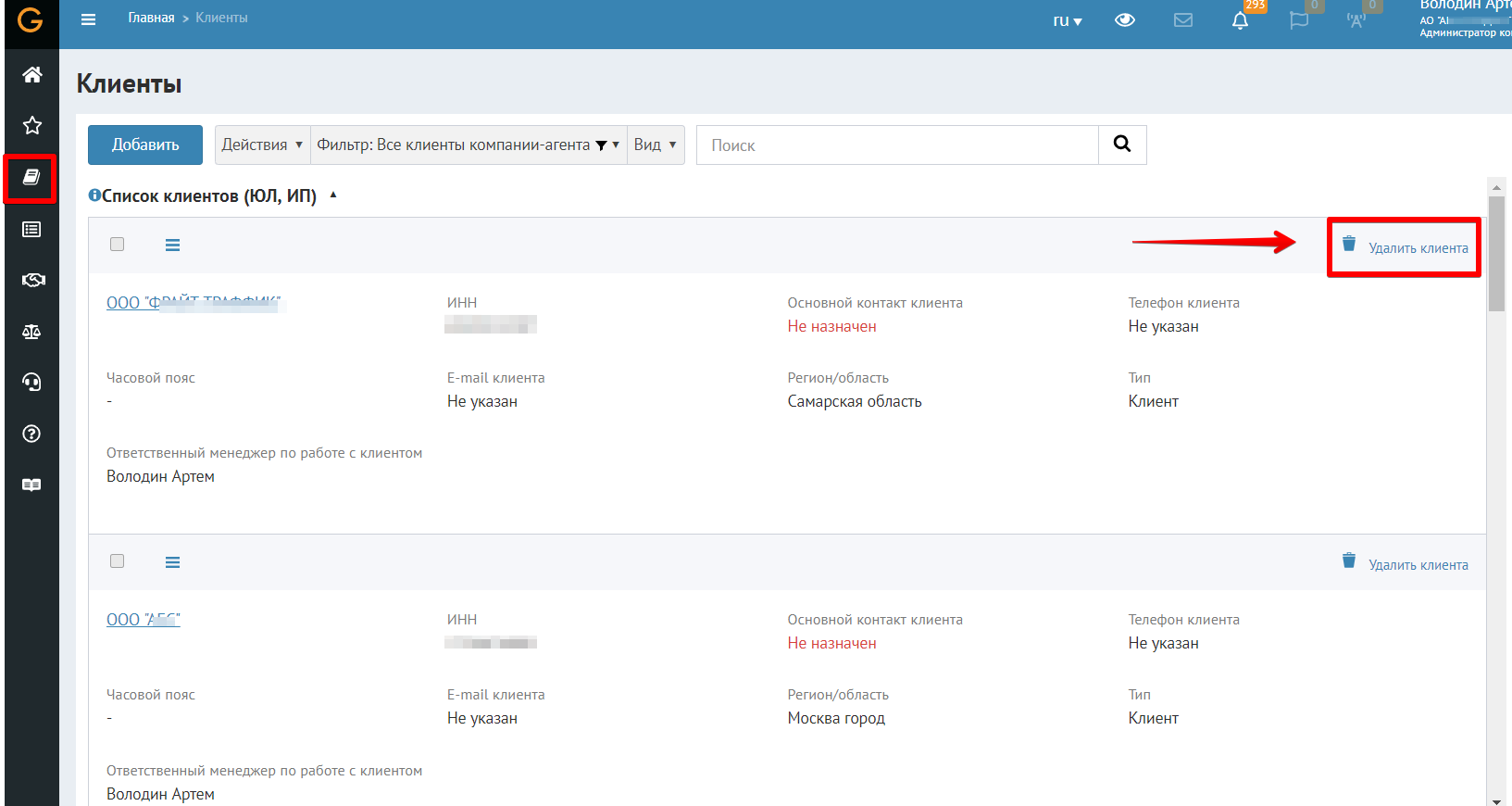Open the row menu icon for first client
The width and height of the screenshot is (1512, 806).
click(x=172, y=246)
